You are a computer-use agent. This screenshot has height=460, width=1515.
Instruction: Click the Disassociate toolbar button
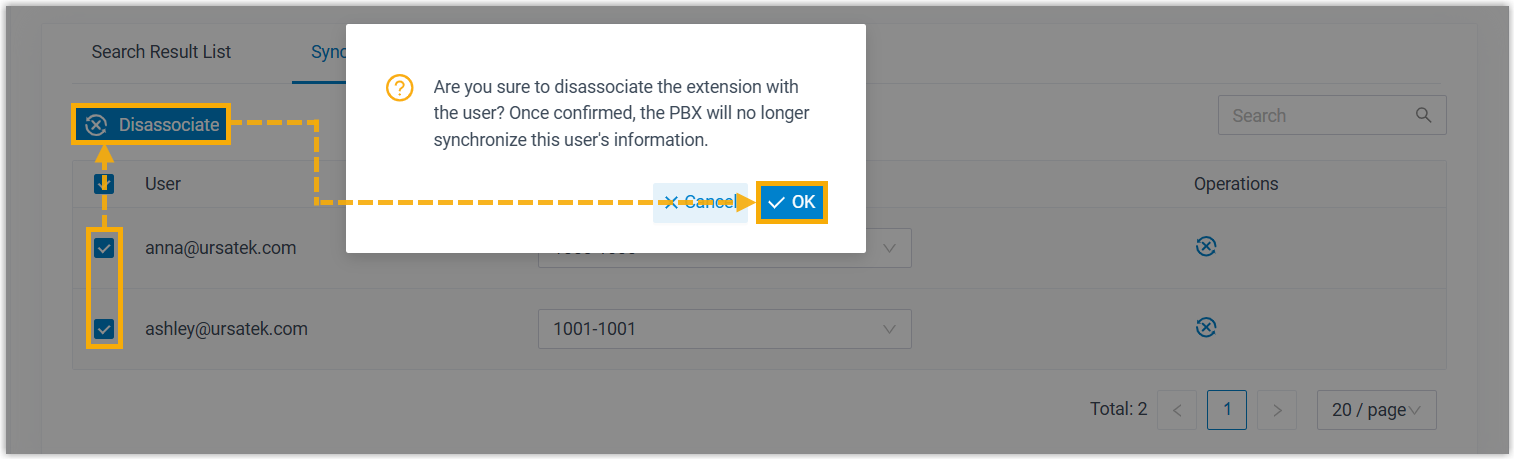pos(152,125)
